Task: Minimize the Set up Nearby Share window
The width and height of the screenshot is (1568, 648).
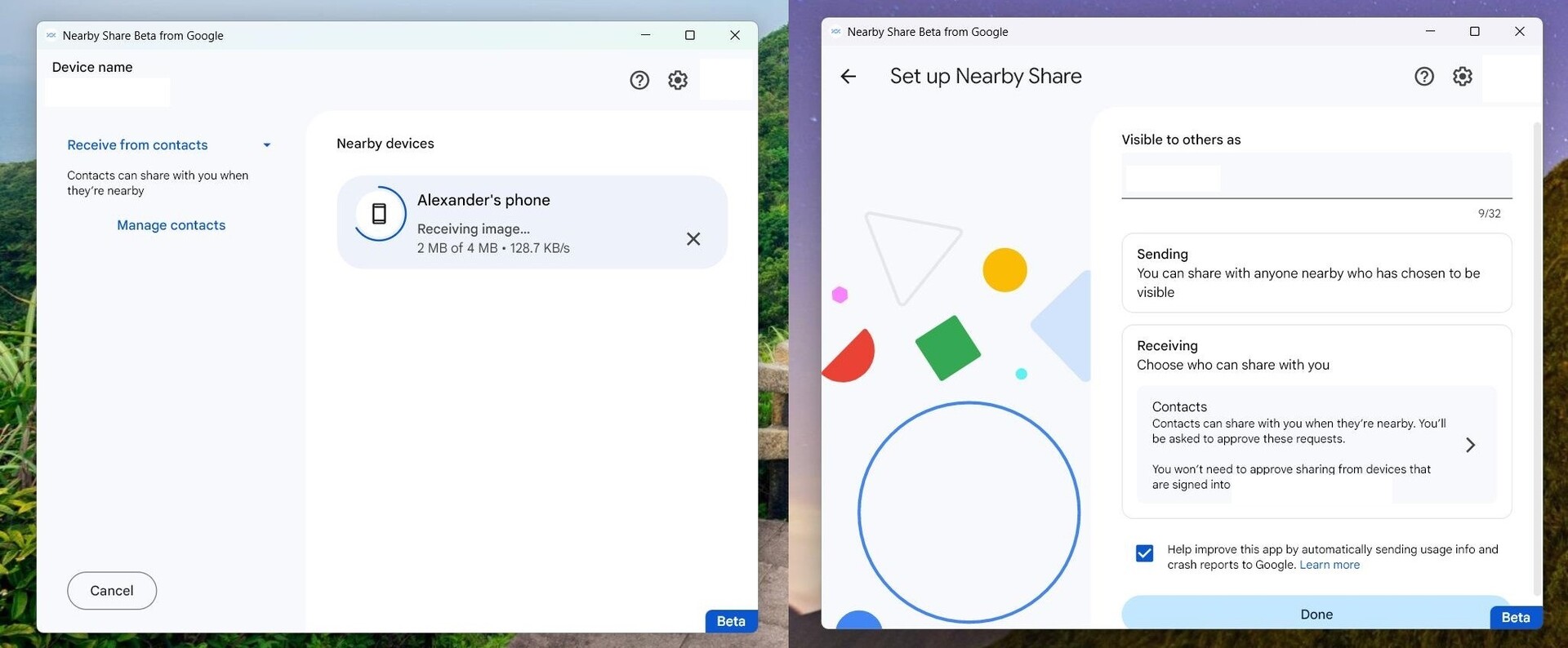Action: point(1430,31)
